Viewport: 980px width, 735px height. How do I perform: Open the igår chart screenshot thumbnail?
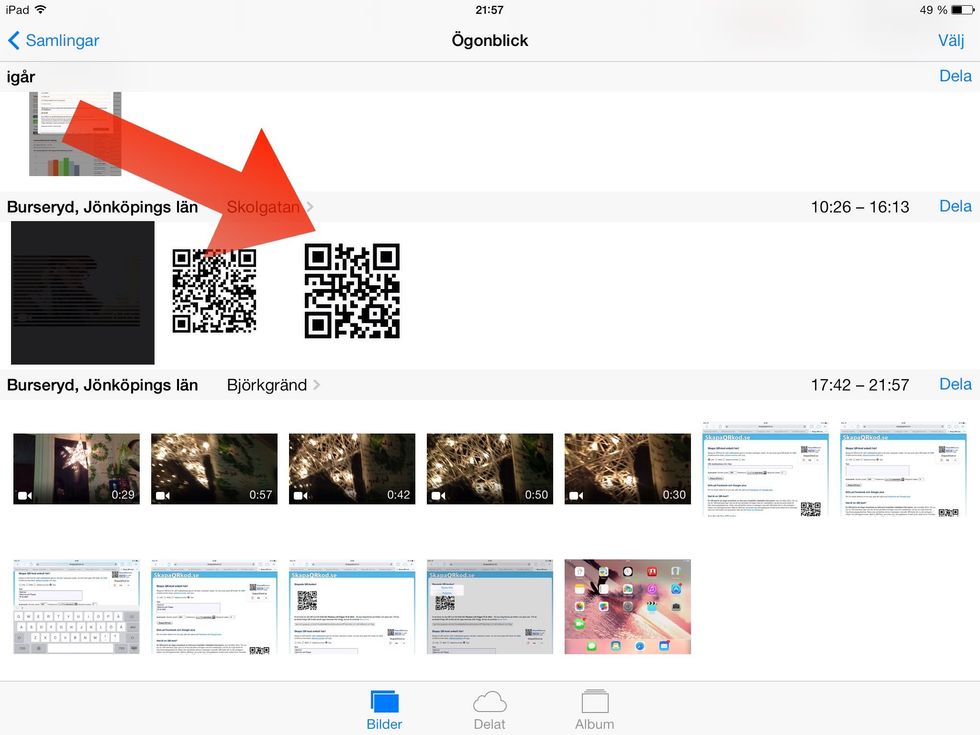pyautogui.click(x=75, y=134)
